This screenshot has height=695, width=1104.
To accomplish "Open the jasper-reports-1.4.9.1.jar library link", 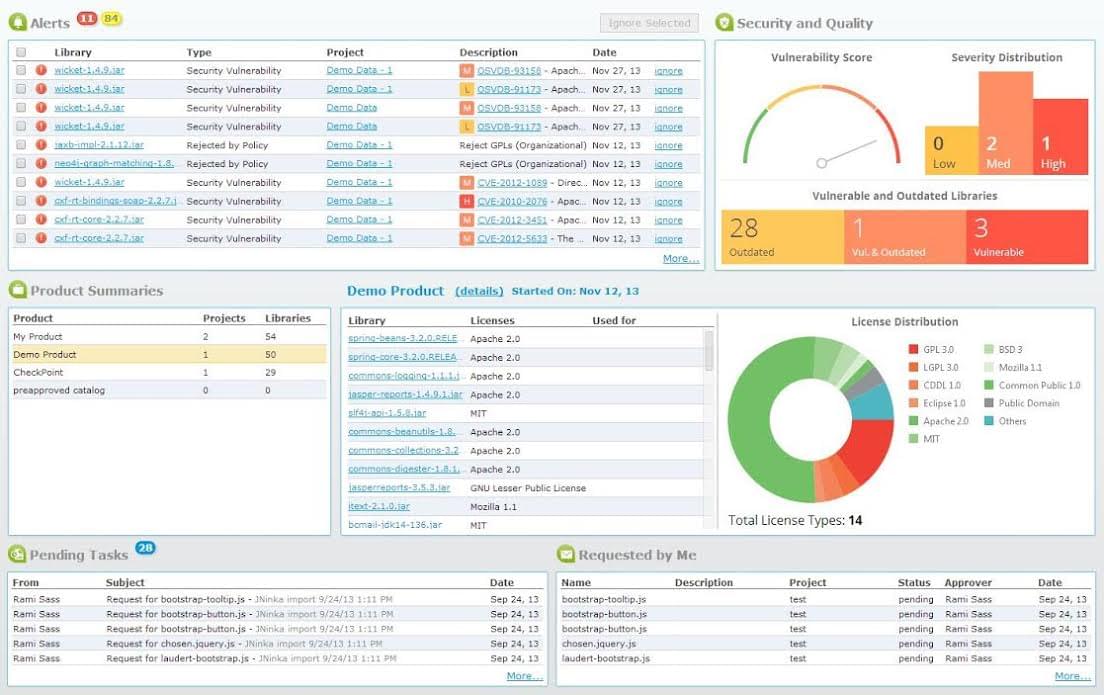I will (406, 395).
